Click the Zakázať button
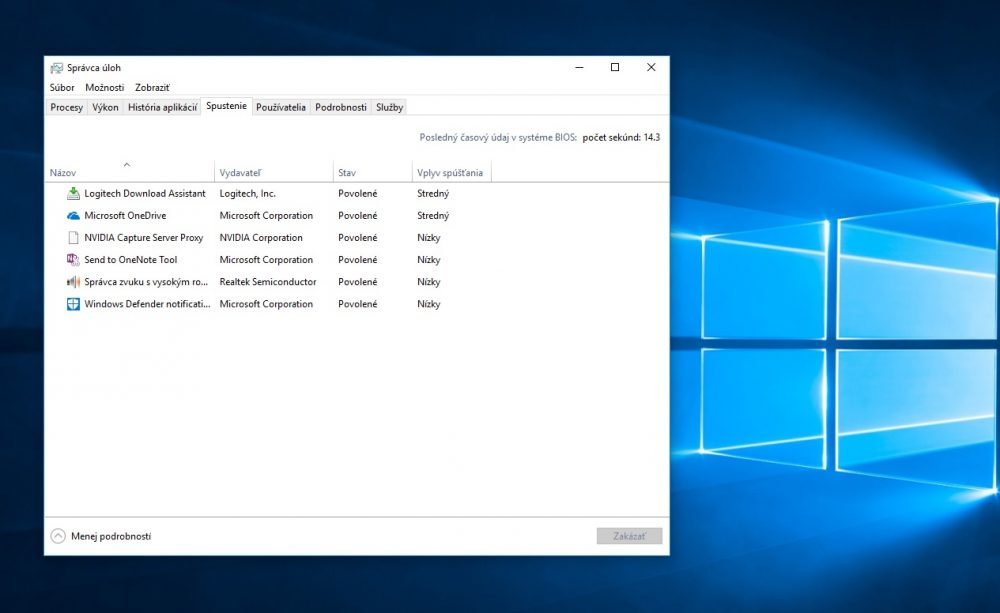 pos(629,536)
